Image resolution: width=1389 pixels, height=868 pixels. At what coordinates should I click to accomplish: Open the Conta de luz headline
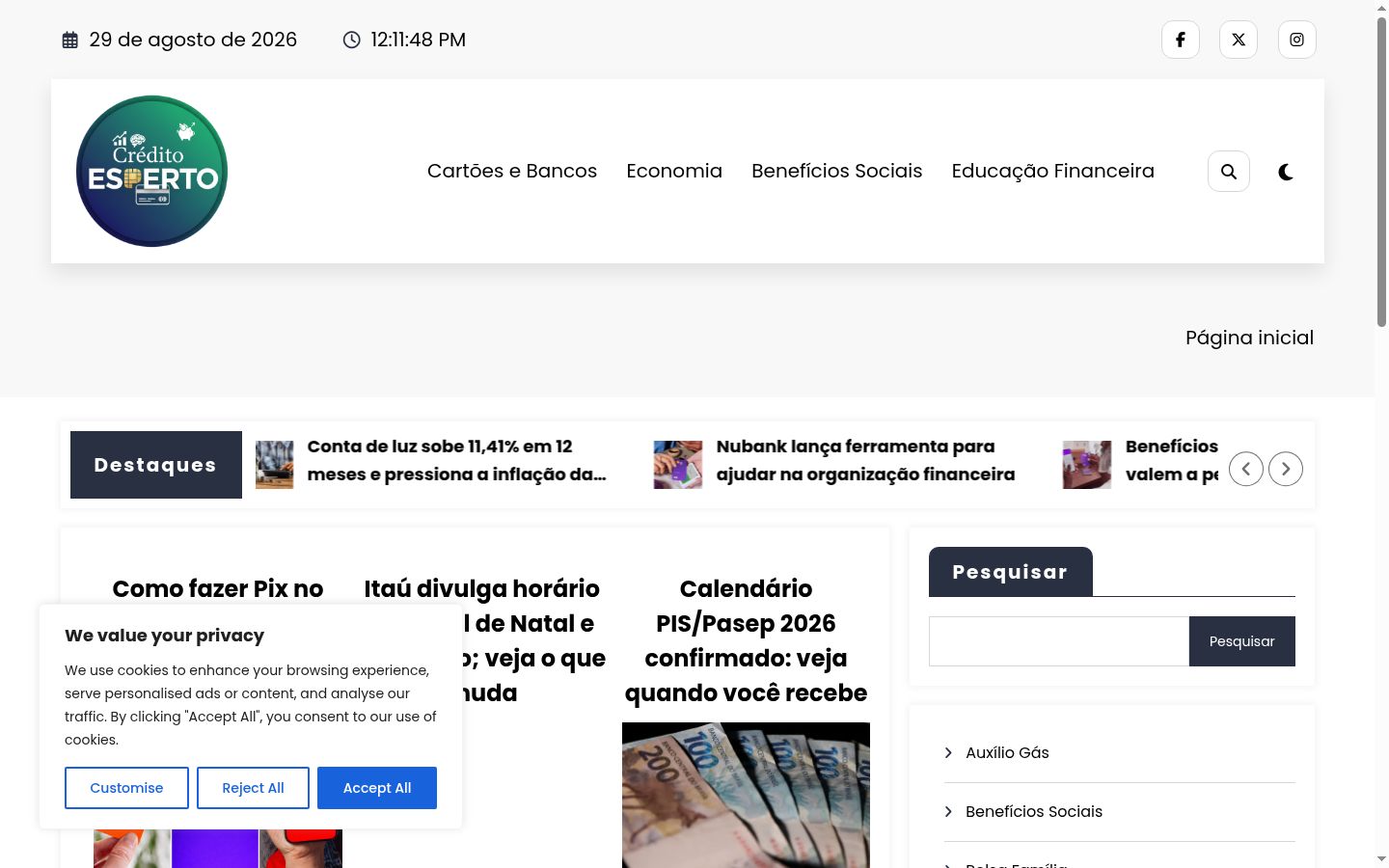coord(457,460)
